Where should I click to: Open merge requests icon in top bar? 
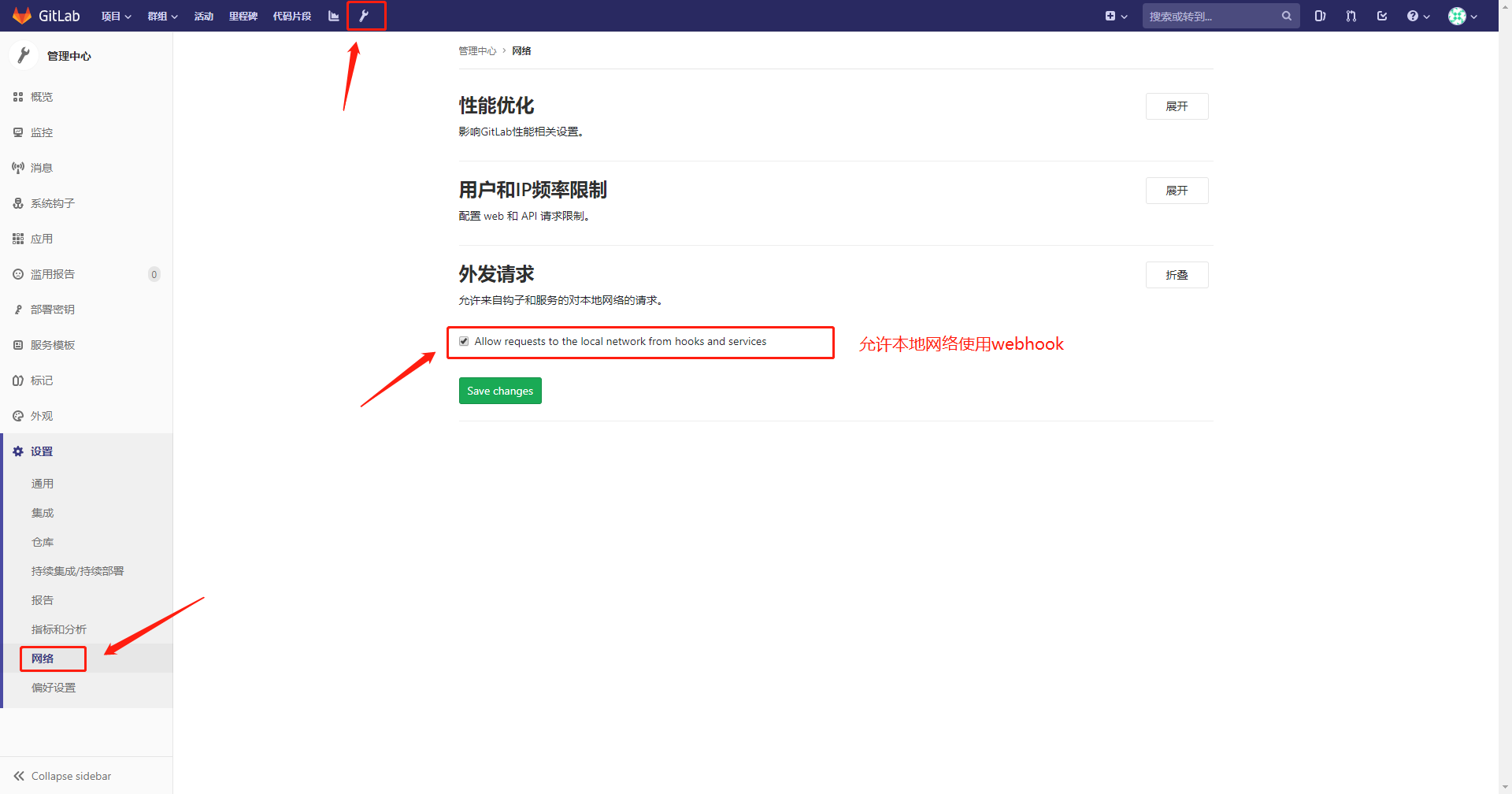(x=1351, y=16)
